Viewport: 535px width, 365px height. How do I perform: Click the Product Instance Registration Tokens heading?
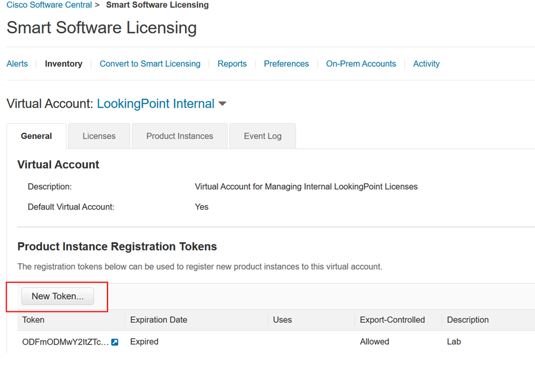point(117,246)
